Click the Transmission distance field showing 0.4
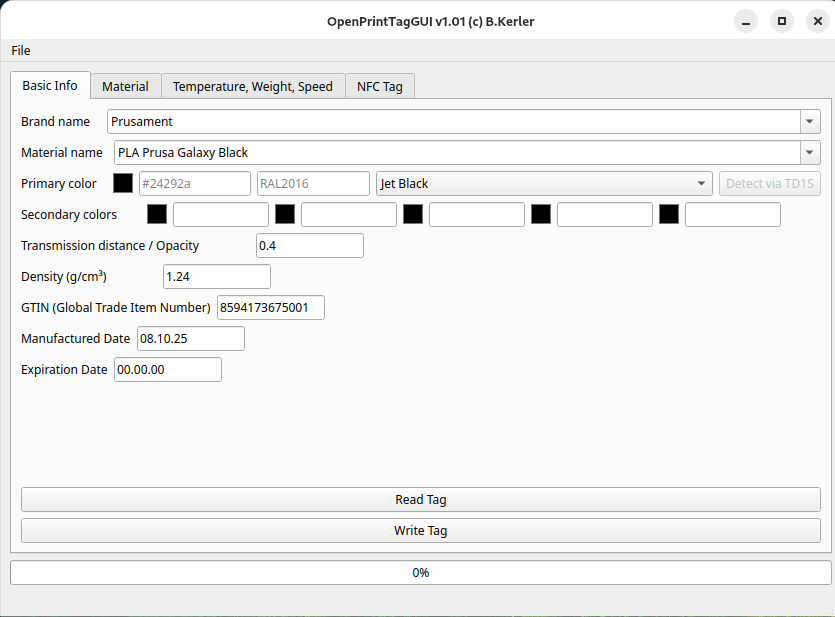This screenshot has height=617, width=835. click(x=310, y=245)
